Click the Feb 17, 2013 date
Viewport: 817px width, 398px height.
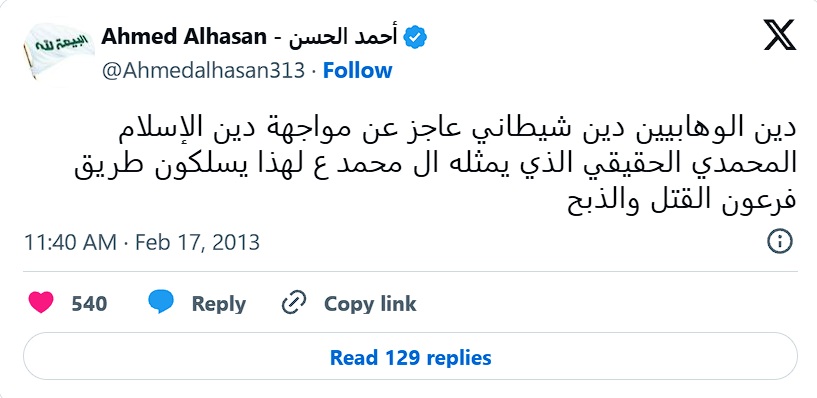(197, 242)
